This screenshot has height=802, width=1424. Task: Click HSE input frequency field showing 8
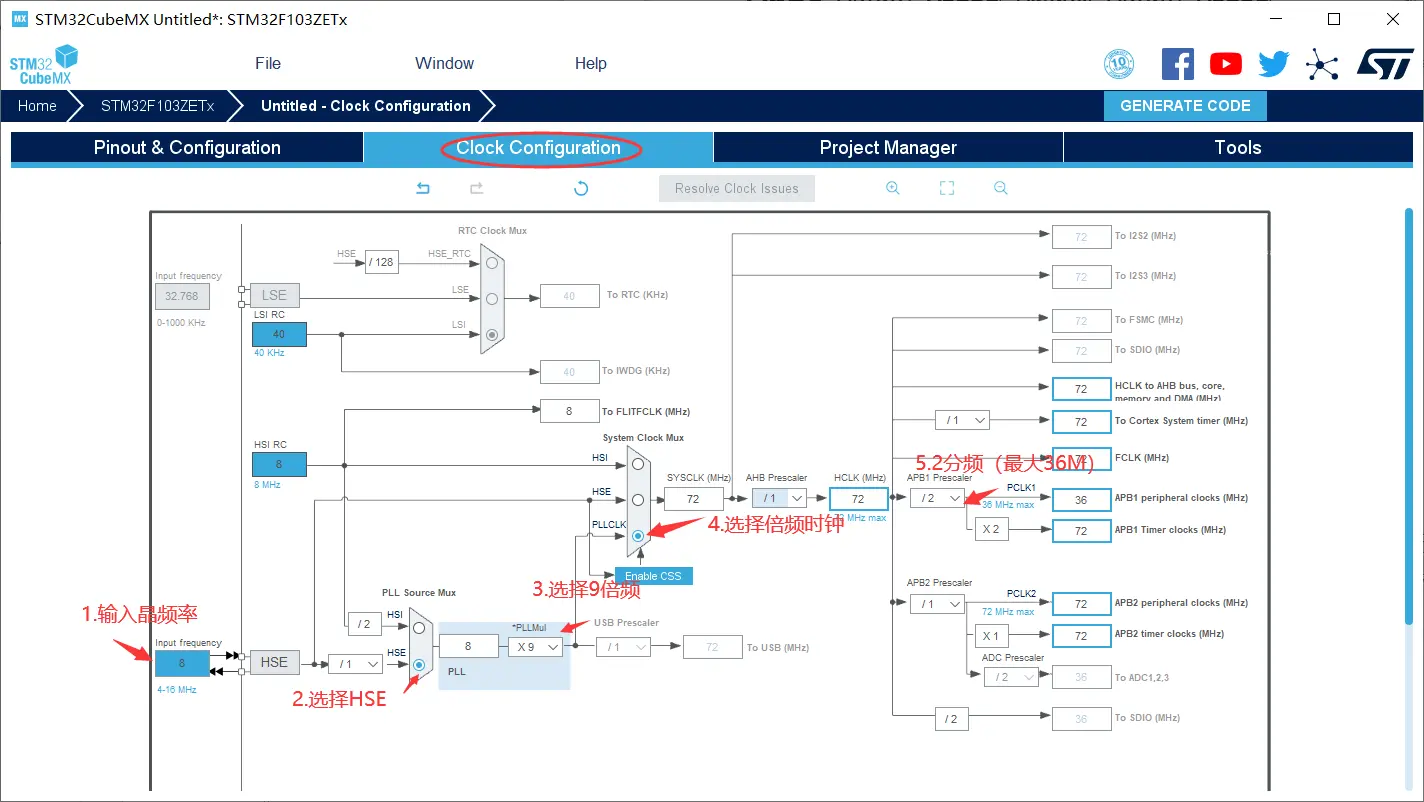click(182, 663)
